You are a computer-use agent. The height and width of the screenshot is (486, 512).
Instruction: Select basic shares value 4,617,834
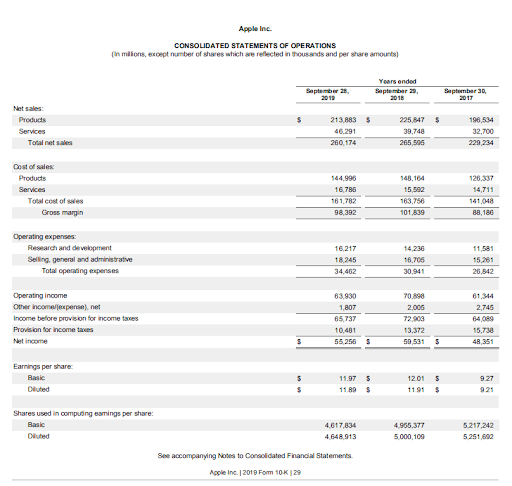340,425
